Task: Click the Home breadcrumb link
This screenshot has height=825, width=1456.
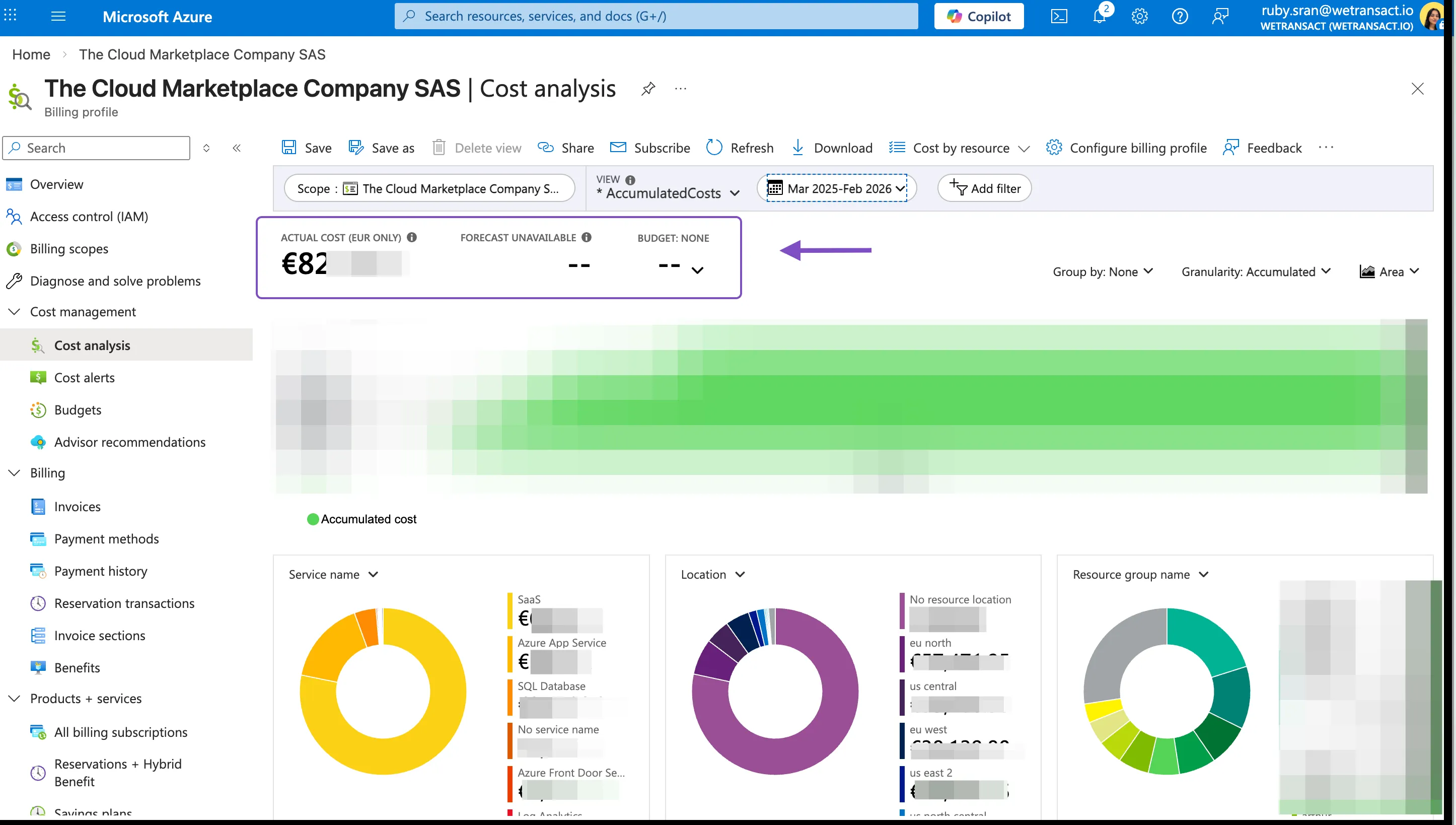Action: (x=31, y=54)
